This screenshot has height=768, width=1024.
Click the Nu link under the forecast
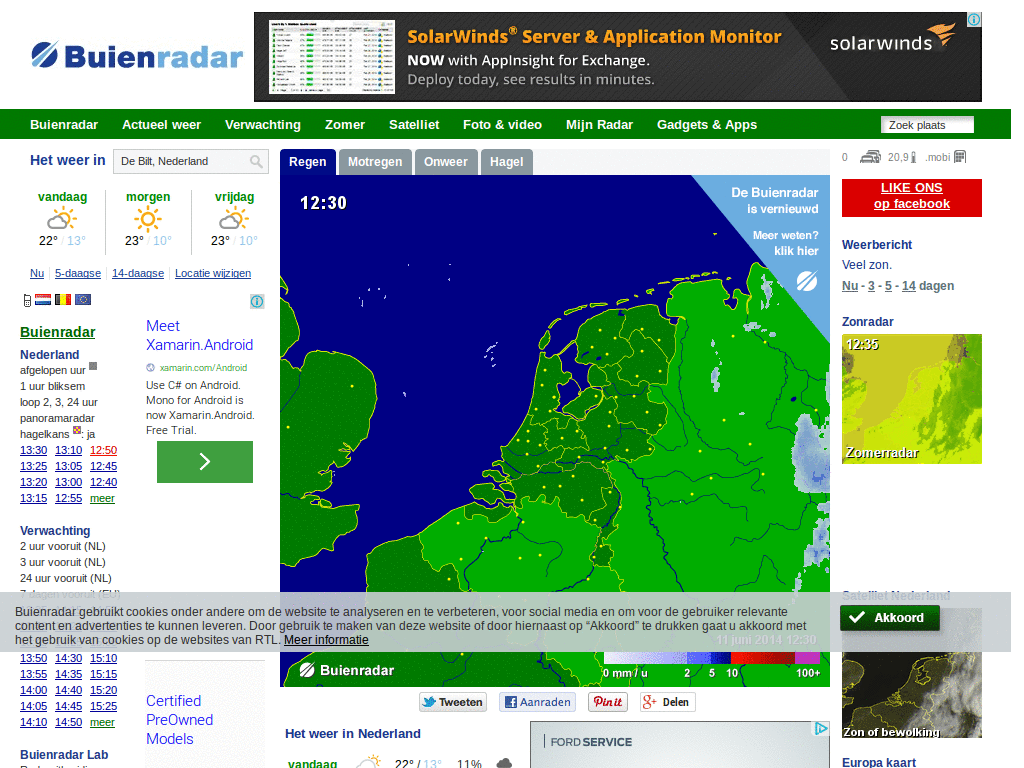[x=37, y=273]
